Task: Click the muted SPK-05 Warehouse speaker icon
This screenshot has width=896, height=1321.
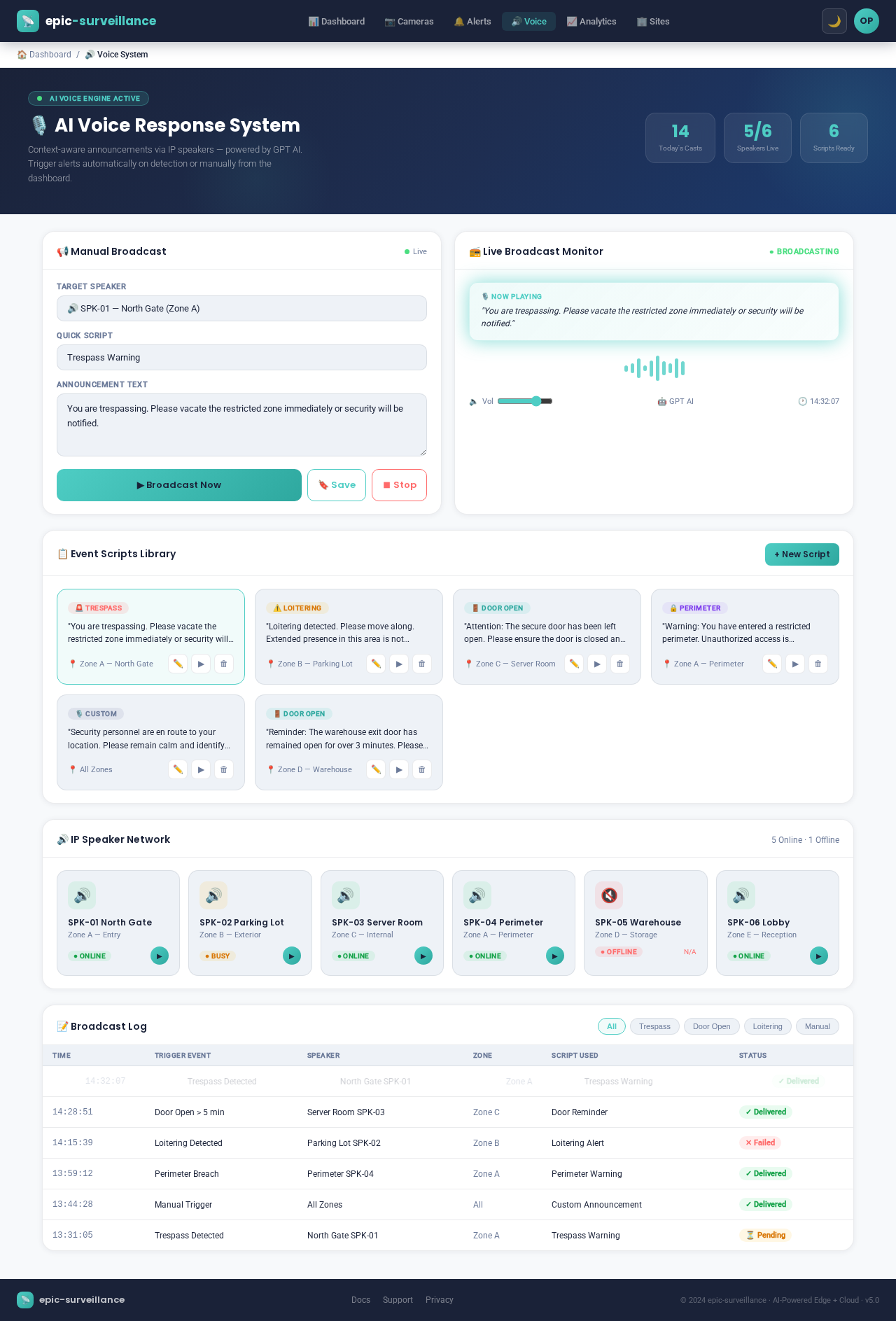Action: click(x=609, y=895)
